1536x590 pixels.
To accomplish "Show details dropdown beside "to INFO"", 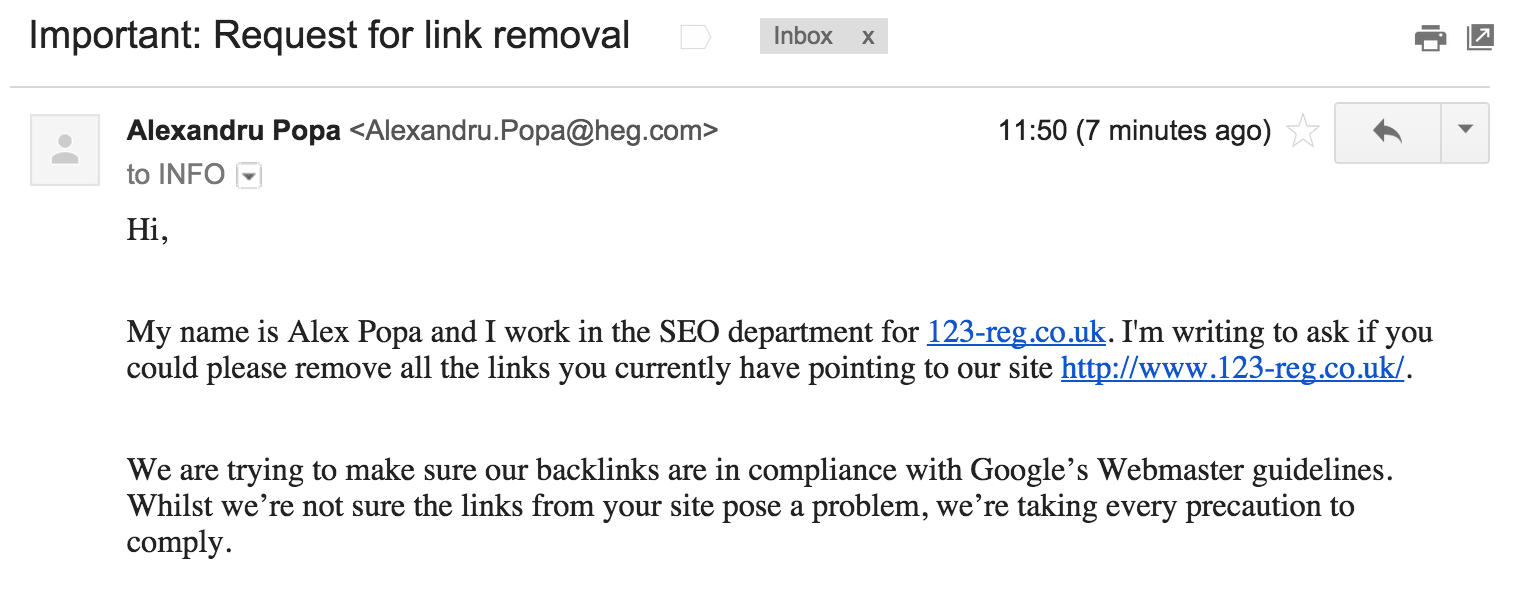I will coord(248,177).
